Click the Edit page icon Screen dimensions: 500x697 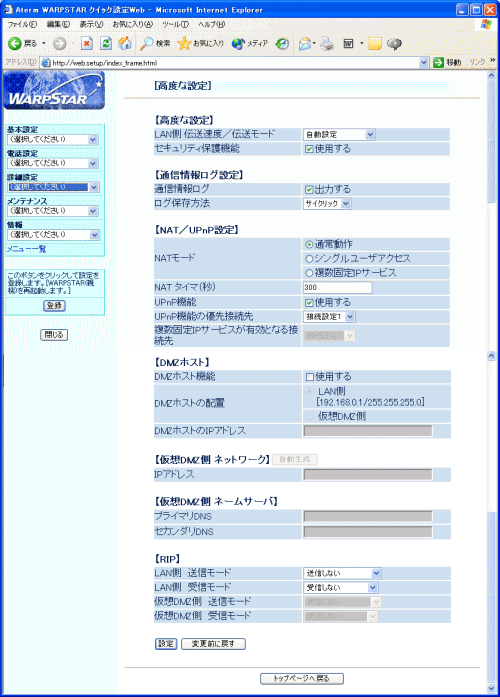tap(348, 43)
